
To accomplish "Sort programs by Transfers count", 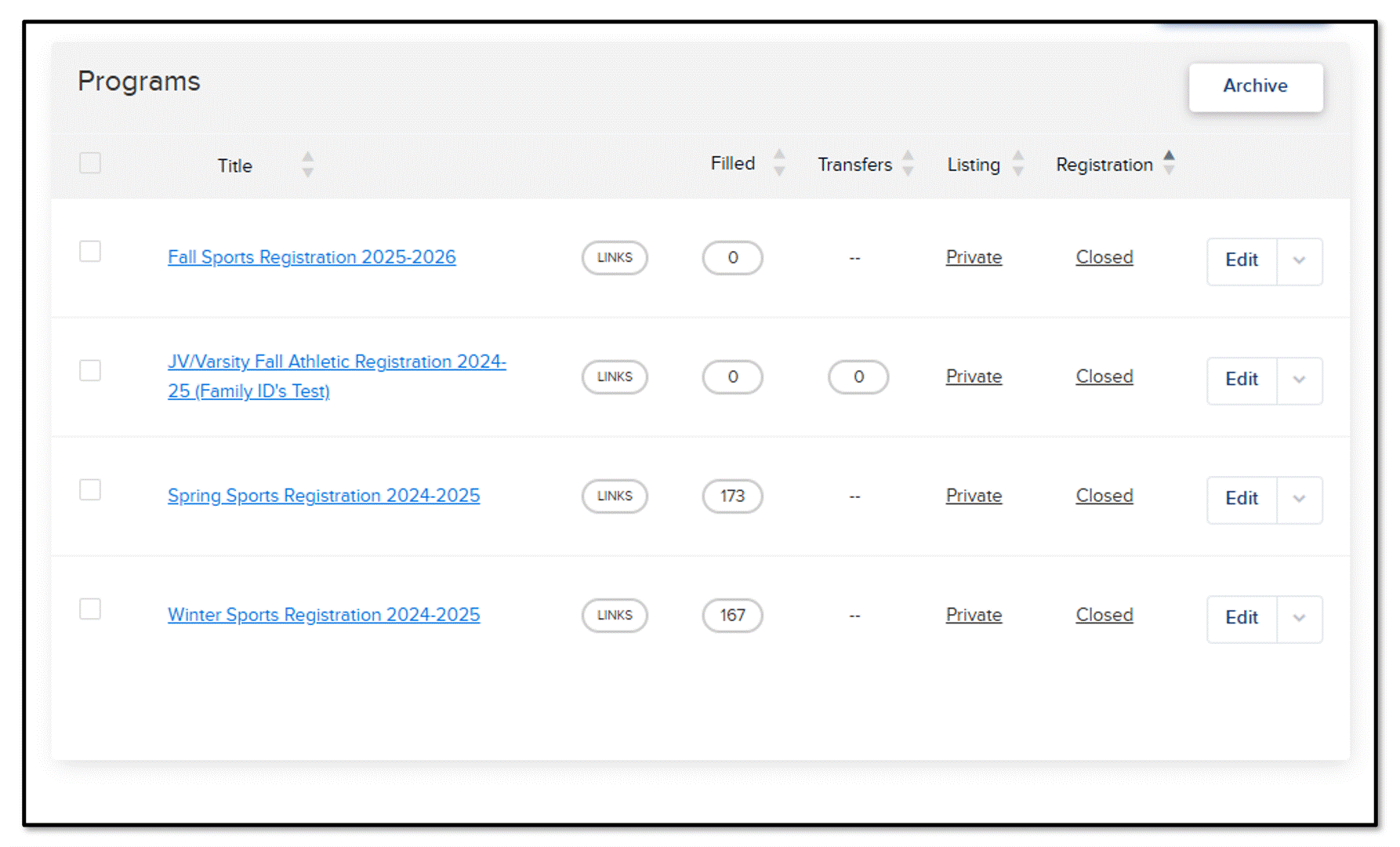I will coord(908,165).
